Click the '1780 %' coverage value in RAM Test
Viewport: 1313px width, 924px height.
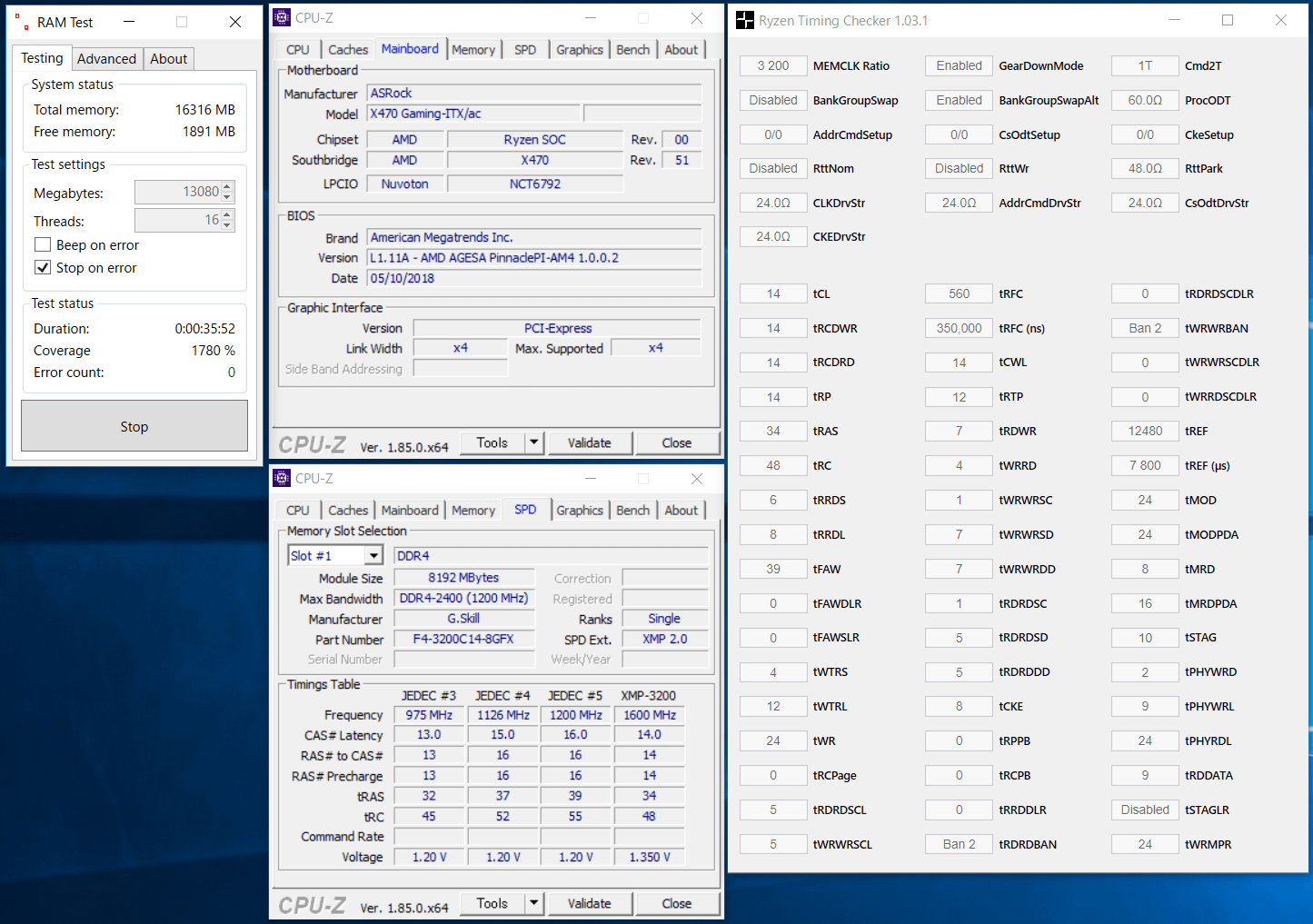tap(214, 351)
